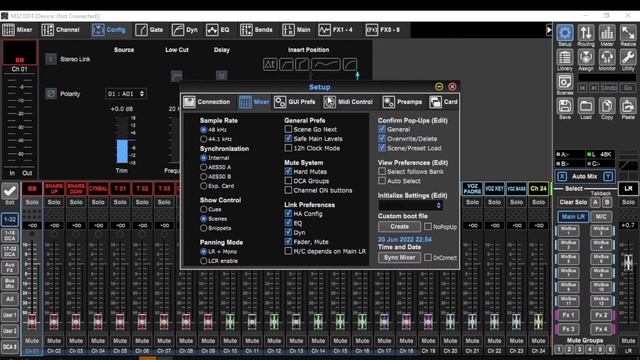Viewport: 640px width, 360px height.
Task: Open the Utility wrench icon
Action: 628,58
